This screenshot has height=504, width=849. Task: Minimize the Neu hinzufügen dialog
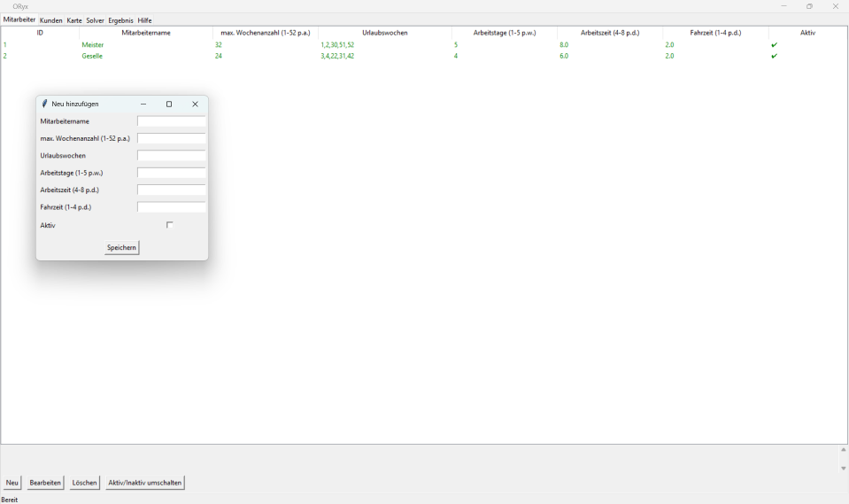pos(143,104)
